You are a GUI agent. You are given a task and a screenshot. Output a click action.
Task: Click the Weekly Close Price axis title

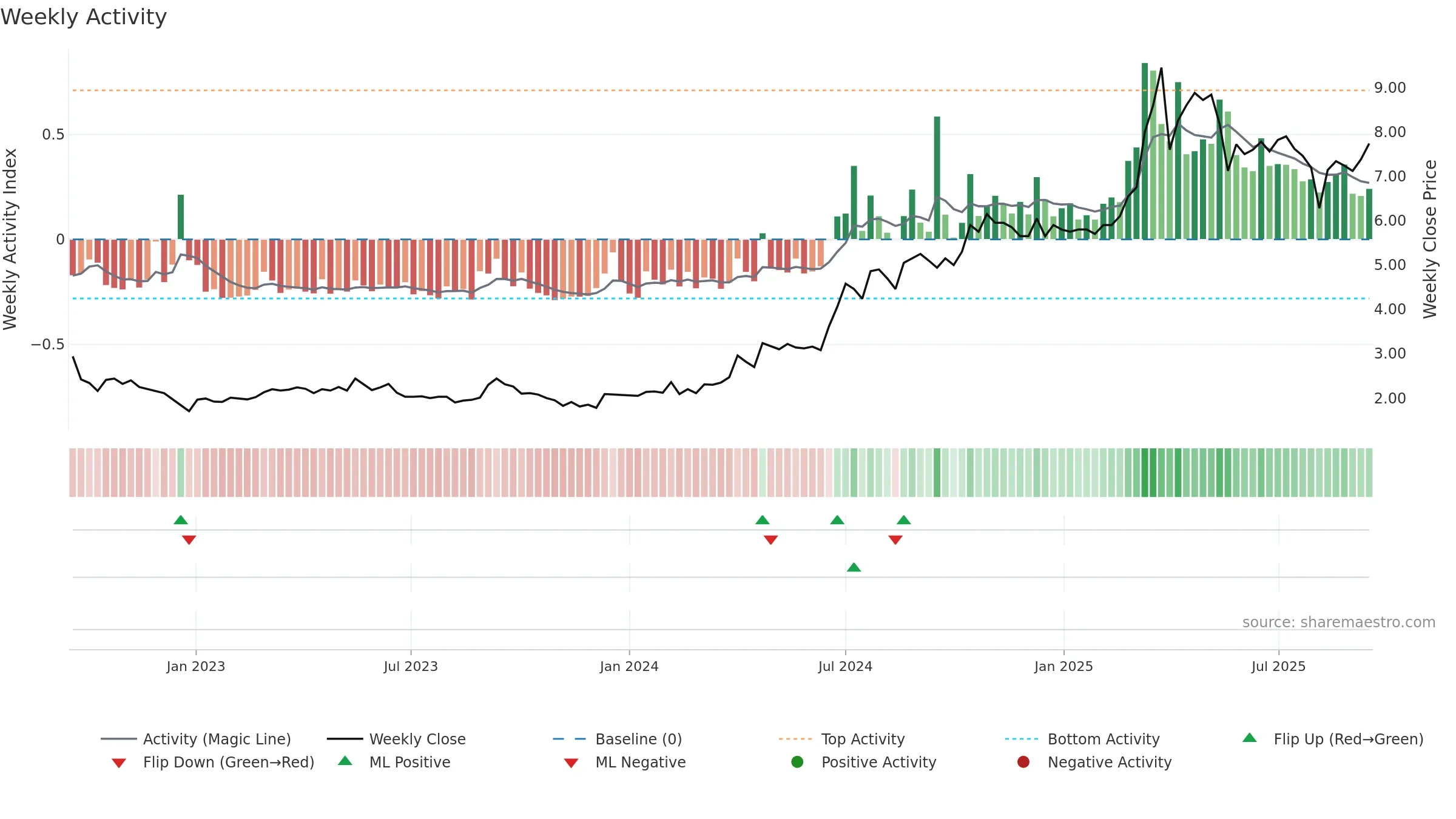pyautogui.click(x=1430, y=239)
